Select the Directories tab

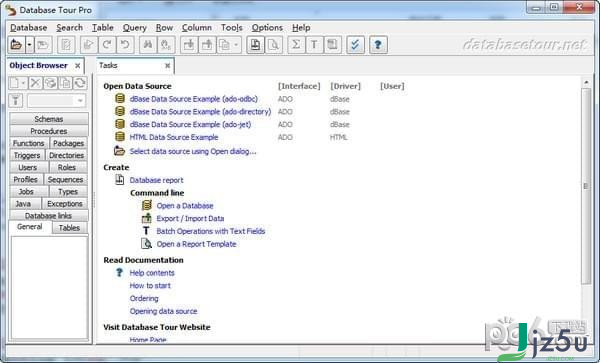tap(66, 155)
